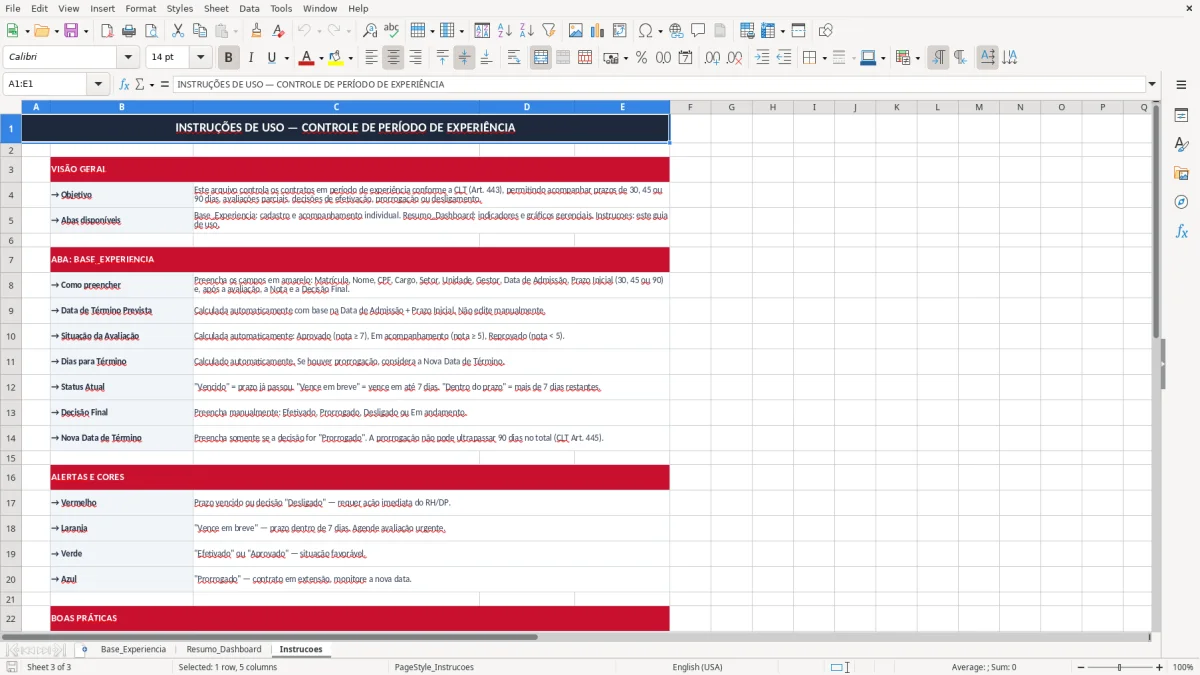
Task: Clone formatting with the paintbrush
Action: [x=257, y=31]
